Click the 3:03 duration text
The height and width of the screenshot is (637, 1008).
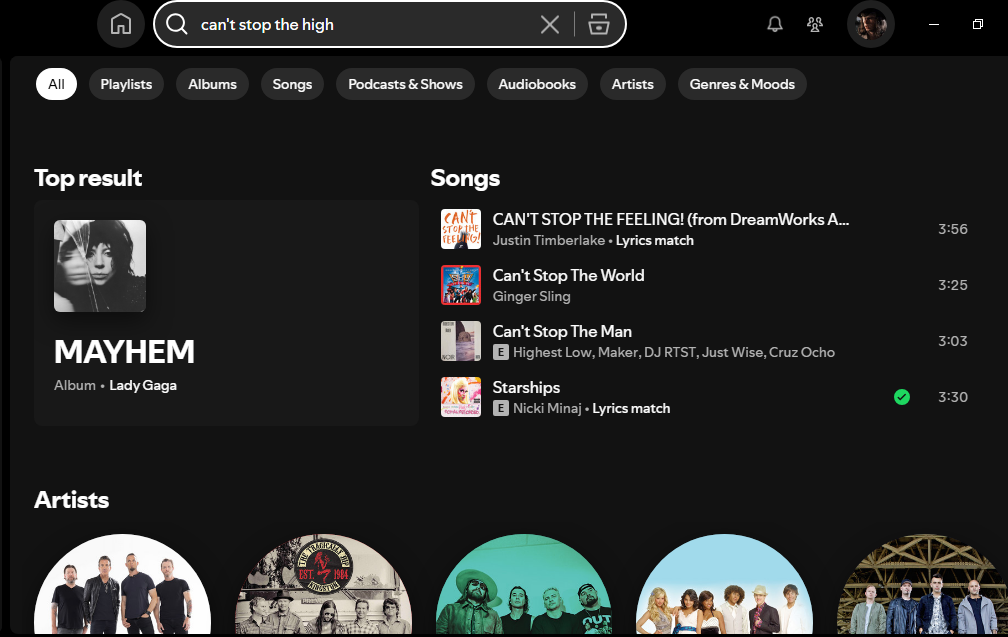(x=953, y=341)
